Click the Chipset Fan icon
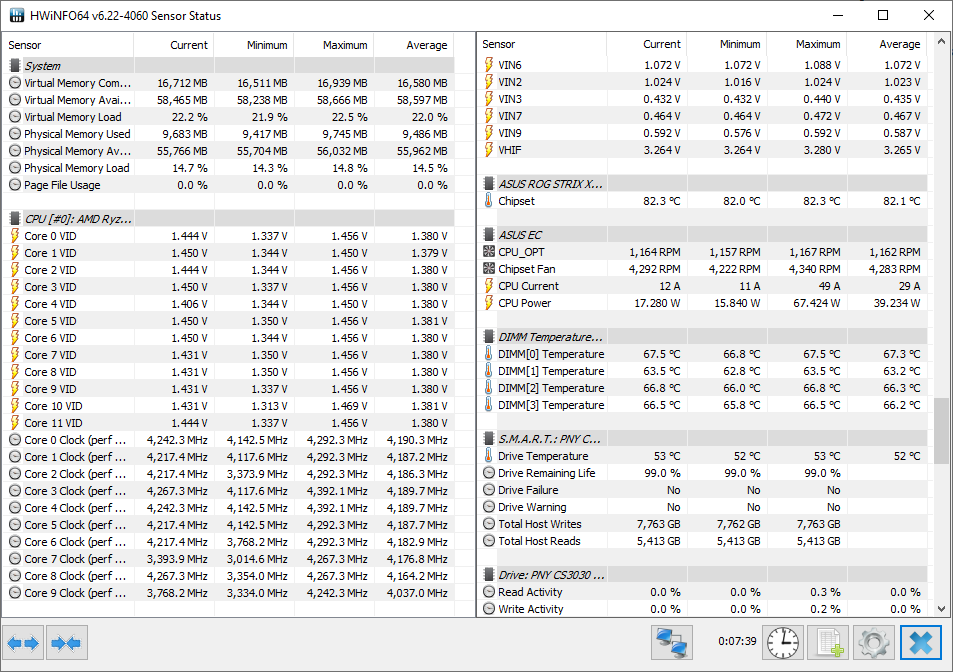 tap(489, 269)
